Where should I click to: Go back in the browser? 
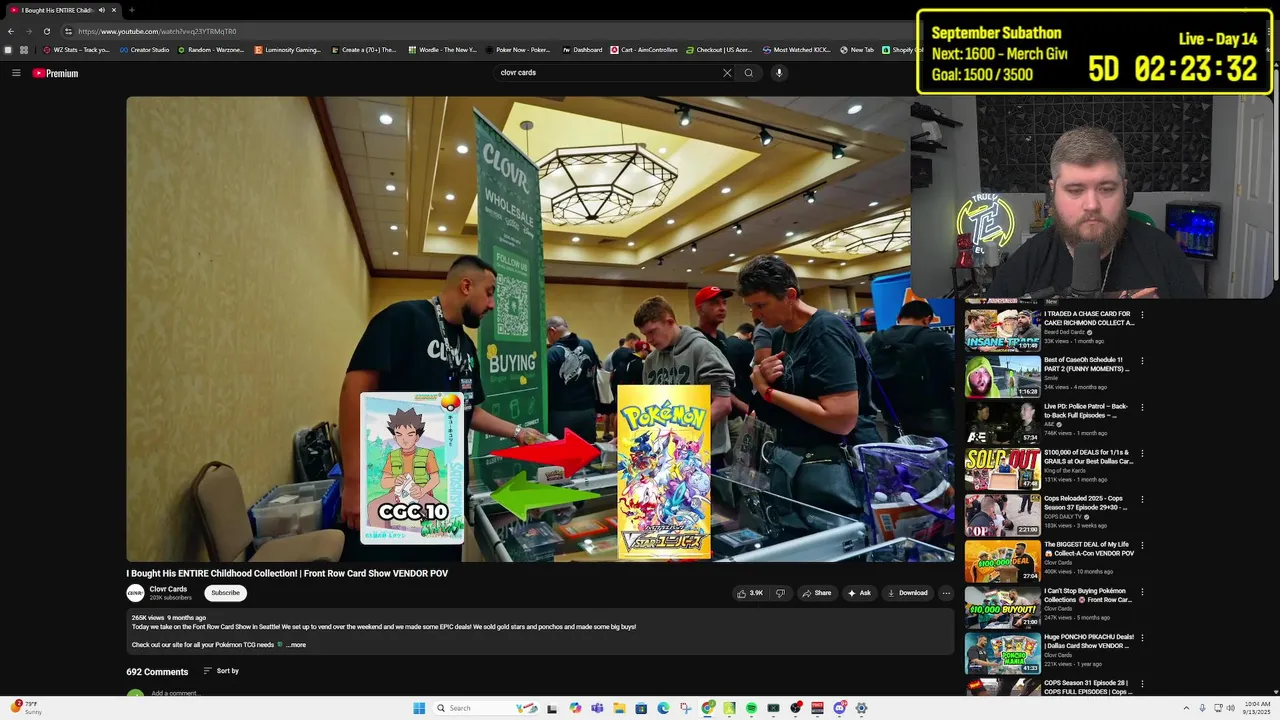pyautogui.click(x=11, y=31)
